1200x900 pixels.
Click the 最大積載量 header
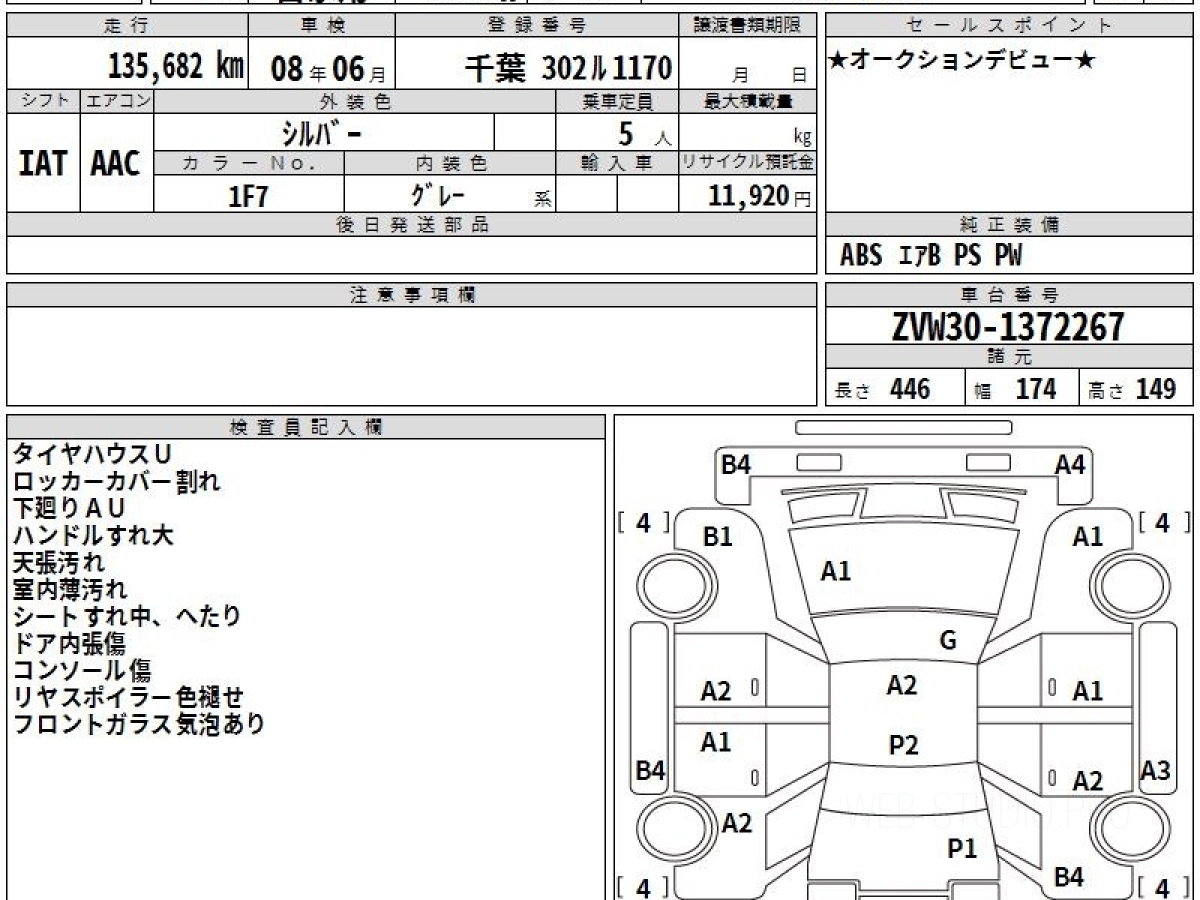pos(748,101)
